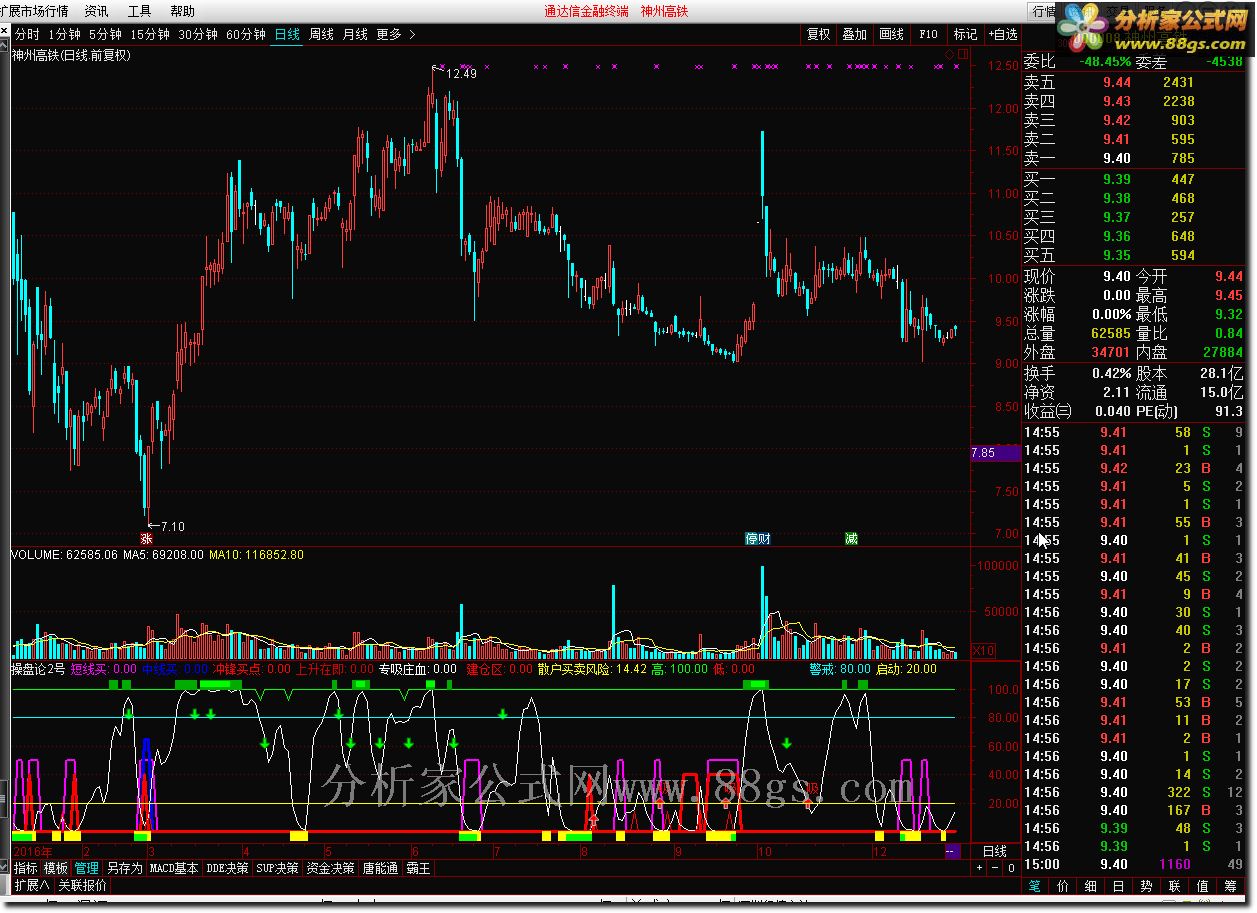Viewport: 1257px width, 913px height.
Task: Open the 模板 template tab
Action: (x=56, y=868)
